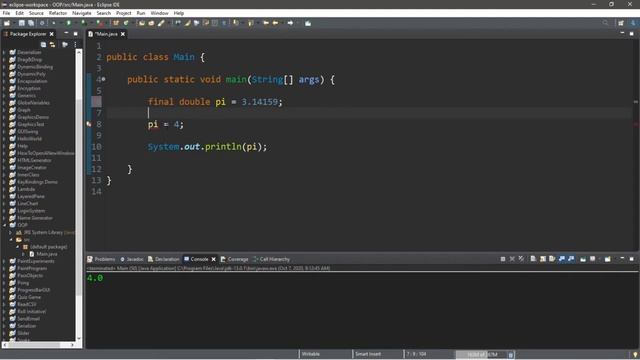Expand the JRE System Library node

tap(11, 232)
